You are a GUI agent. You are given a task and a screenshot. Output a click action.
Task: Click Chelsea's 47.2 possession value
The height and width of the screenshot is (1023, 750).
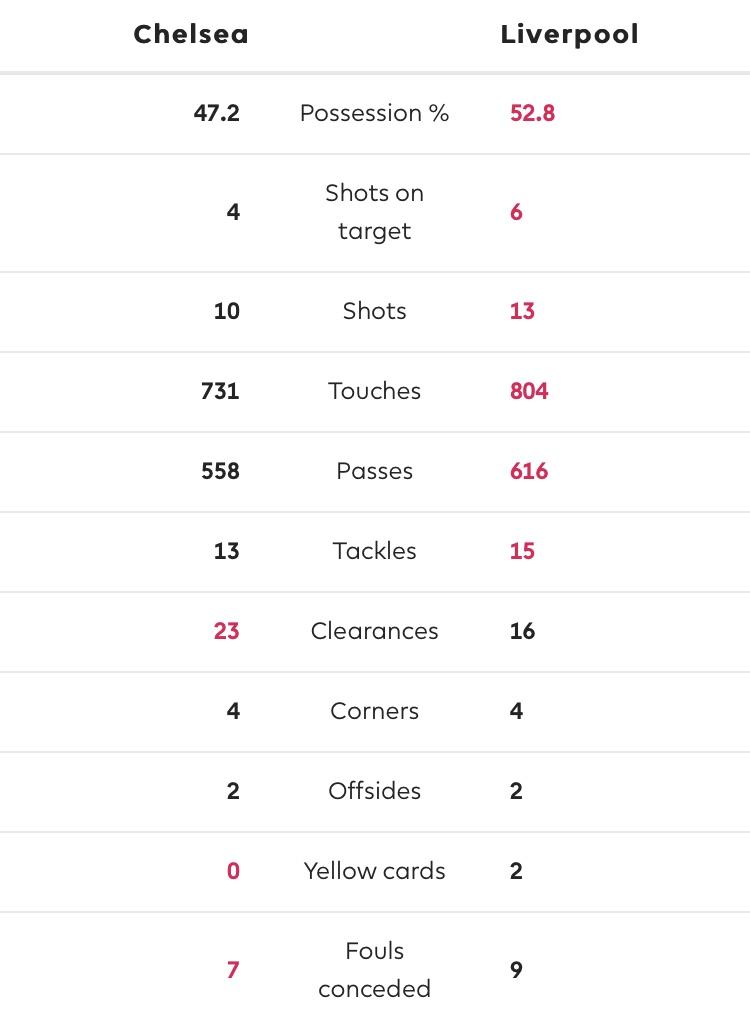pyautogui.click(x=217, y=113)
